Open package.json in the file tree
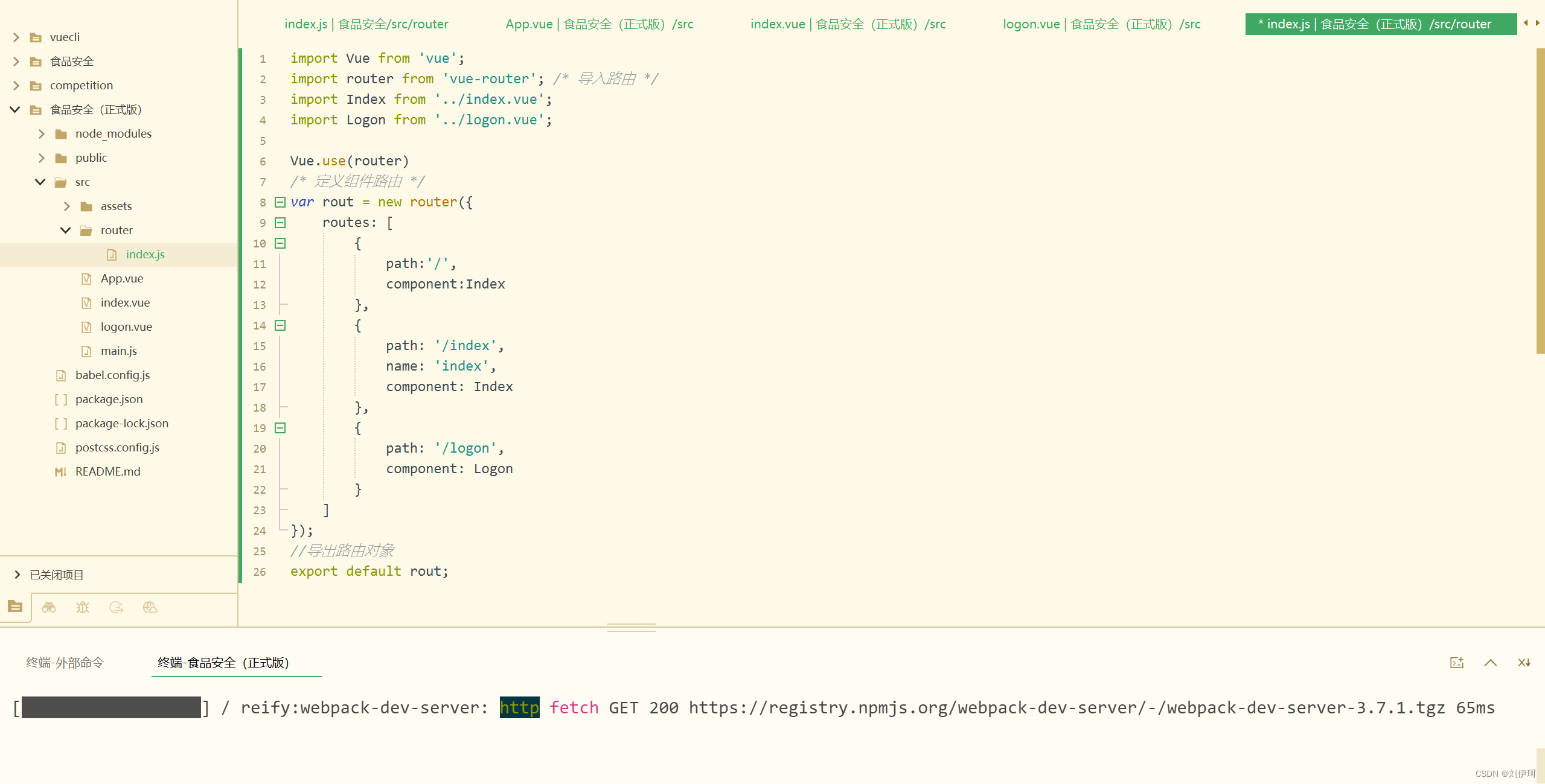 [x=109, y=399]
